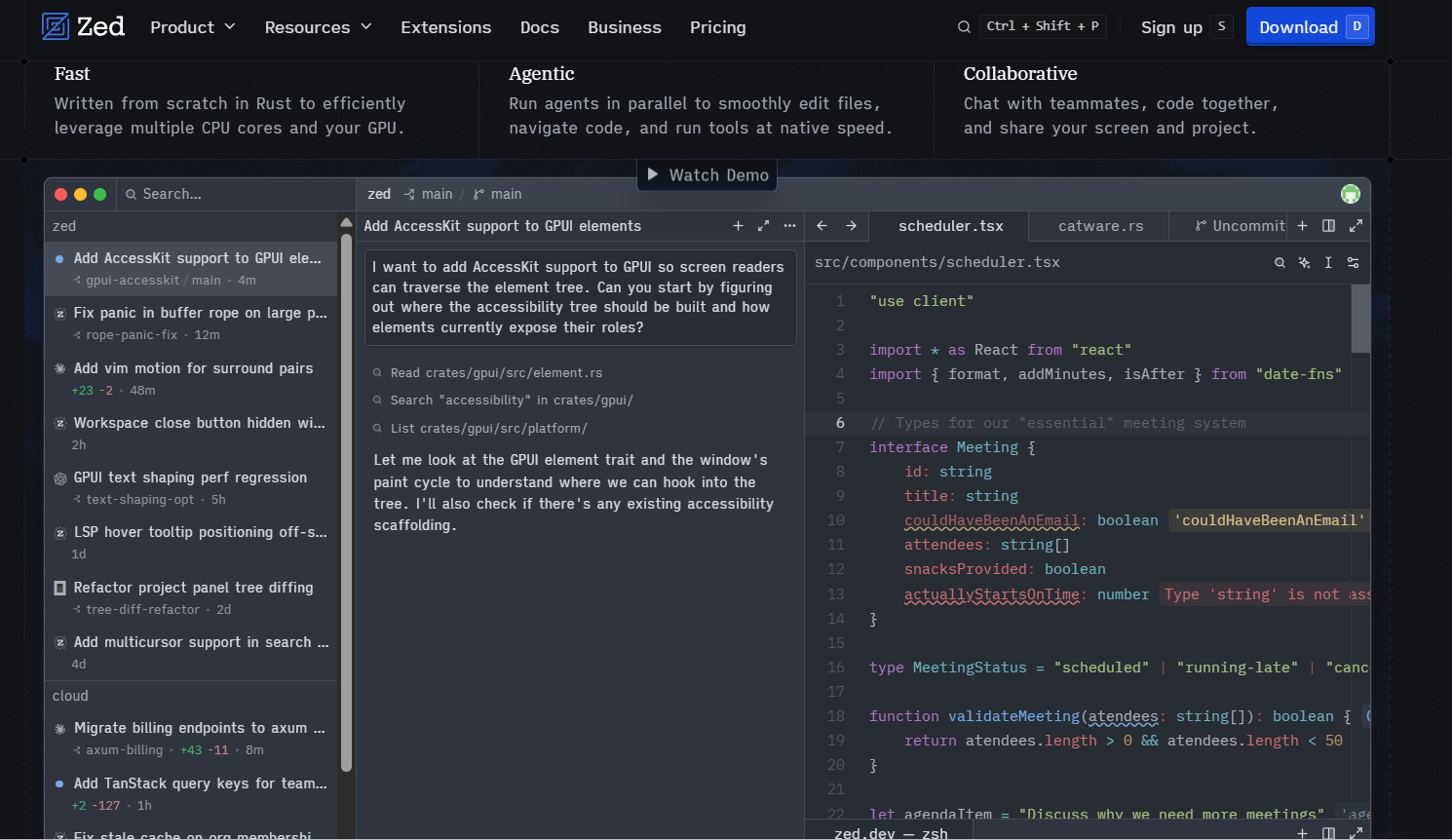Click the green avatar icon in title bar
The image size is (1452, 840).
click(x=1351, y=194)
